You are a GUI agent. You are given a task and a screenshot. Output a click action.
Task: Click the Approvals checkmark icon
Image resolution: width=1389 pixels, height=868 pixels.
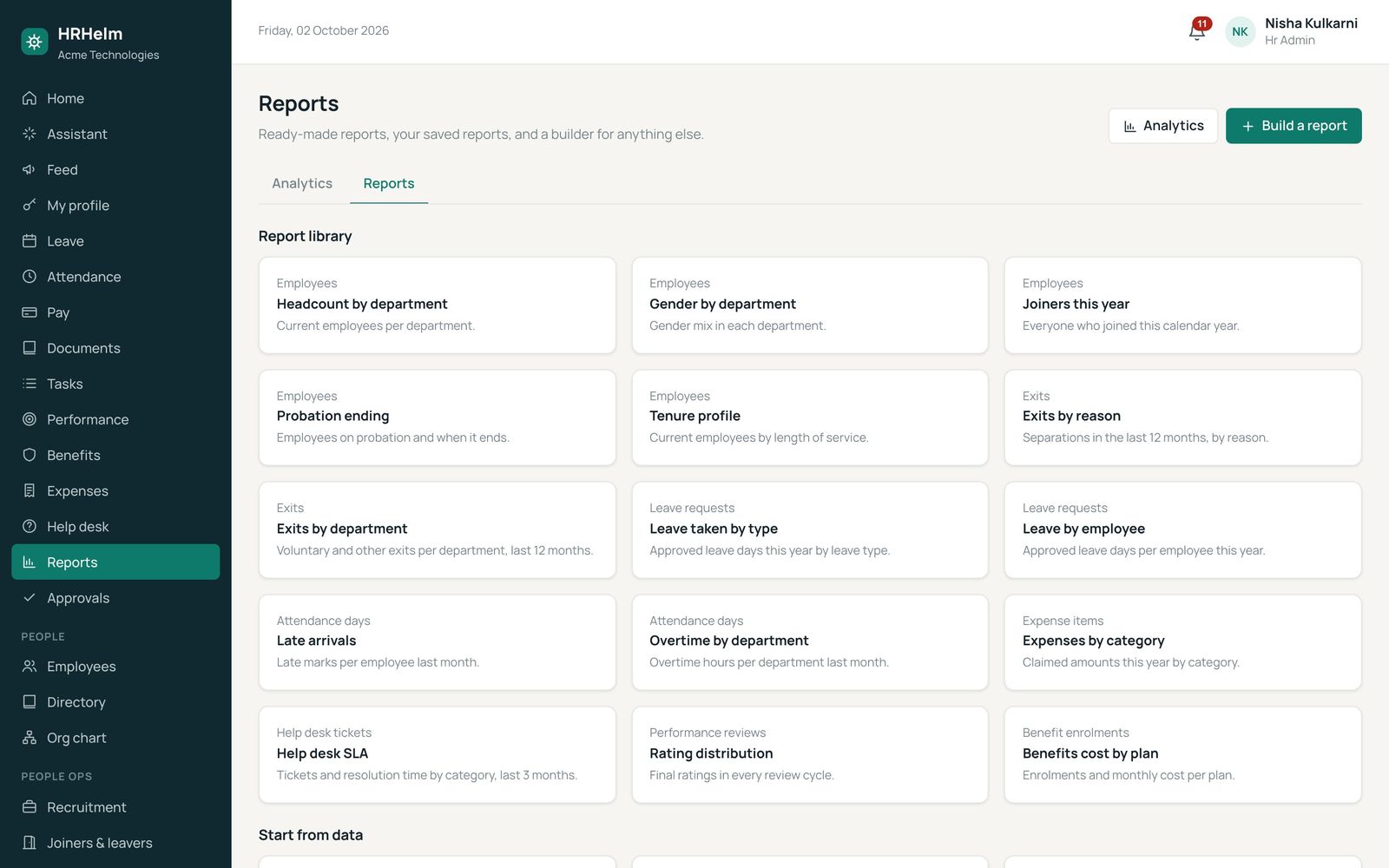(30, 597)
